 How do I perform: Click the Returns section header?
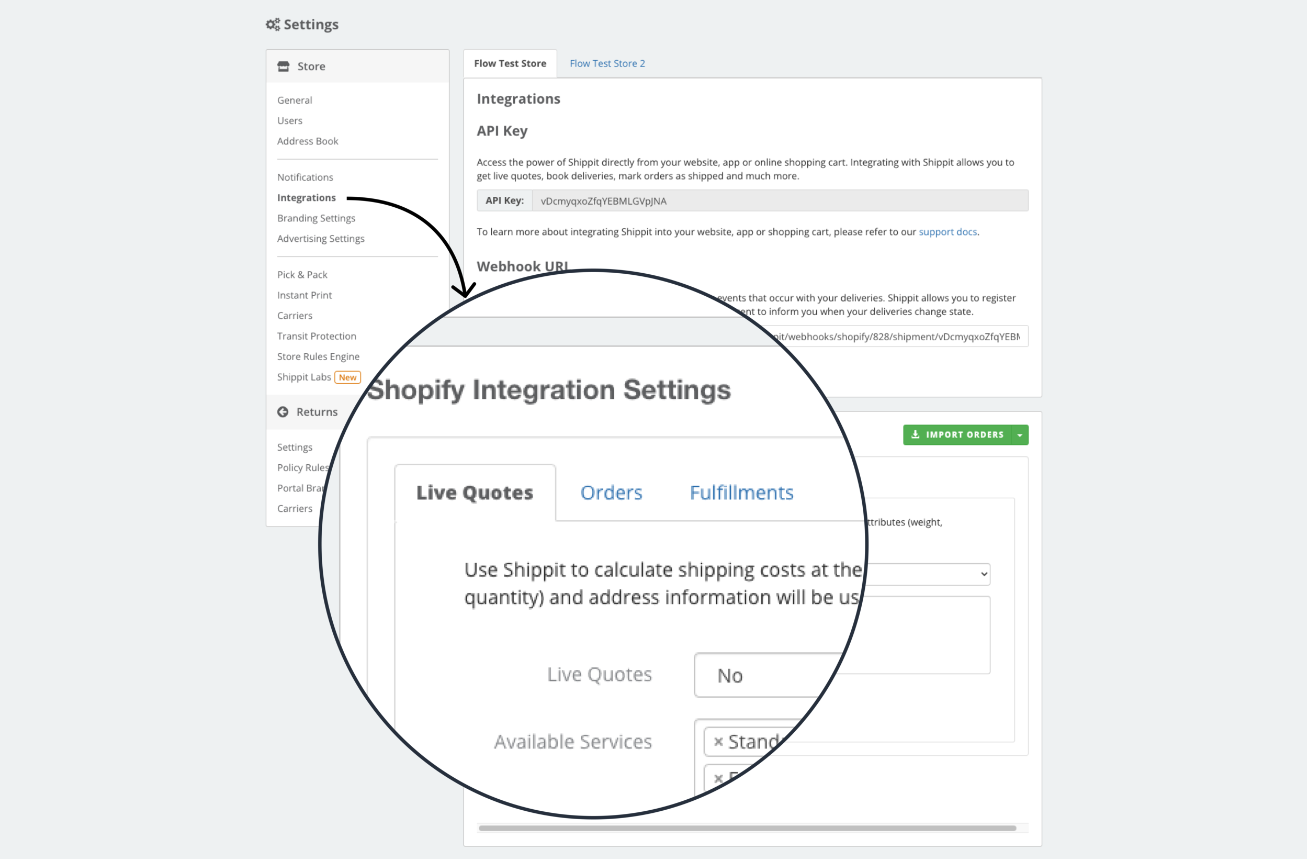[306, 412]
